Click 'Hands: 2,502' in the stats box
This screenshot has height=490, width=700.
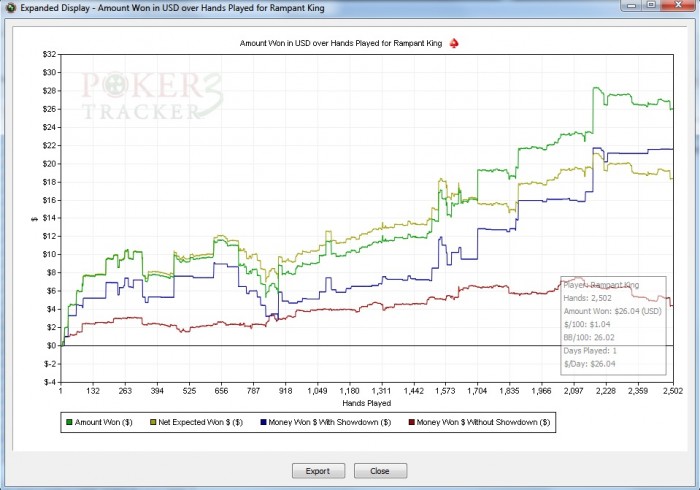click(x=588, y=298)
